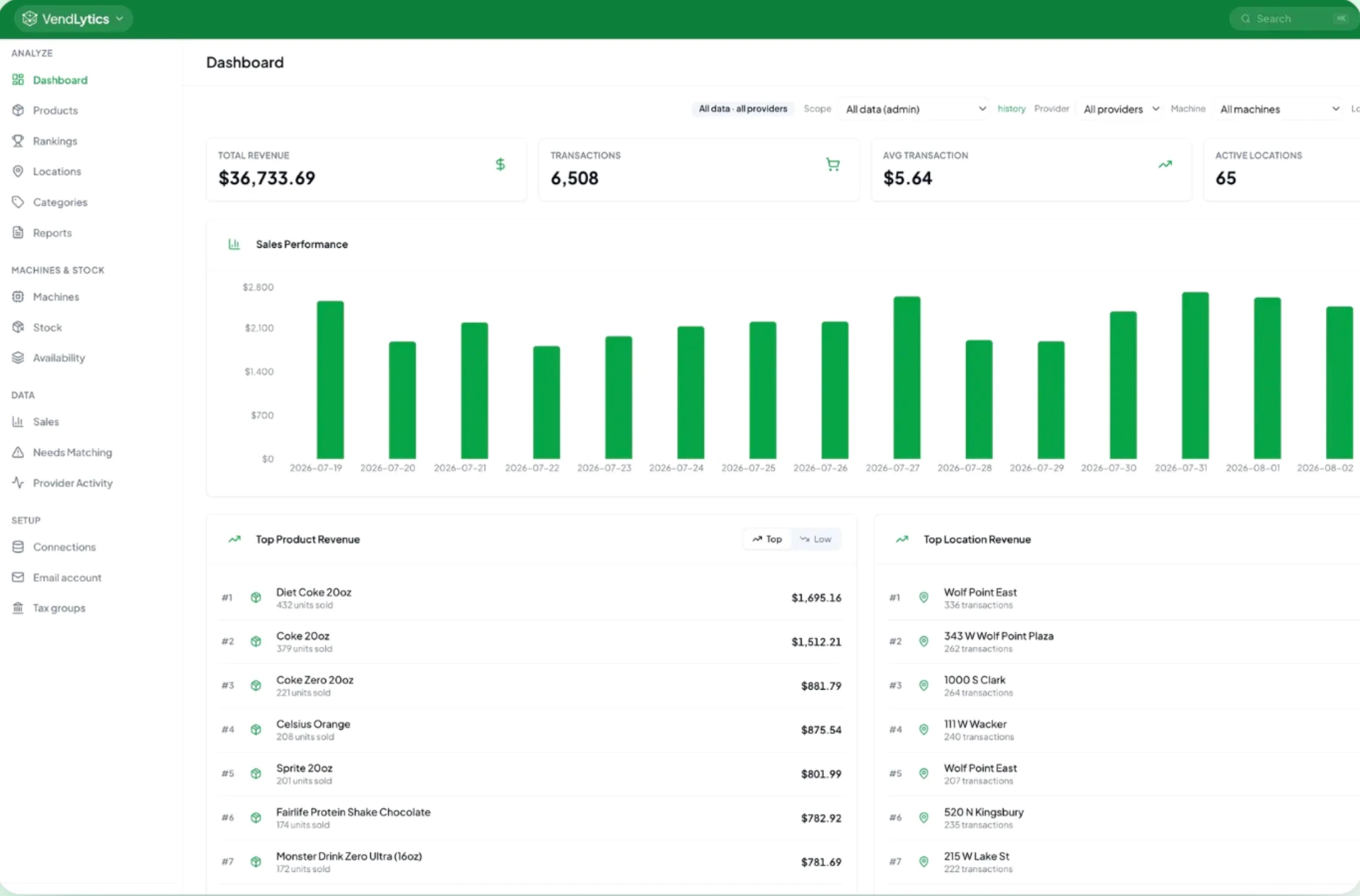Click the 520 N Kingsbury location entry
Screen dimensions: 1360x896
point(1123,818)
